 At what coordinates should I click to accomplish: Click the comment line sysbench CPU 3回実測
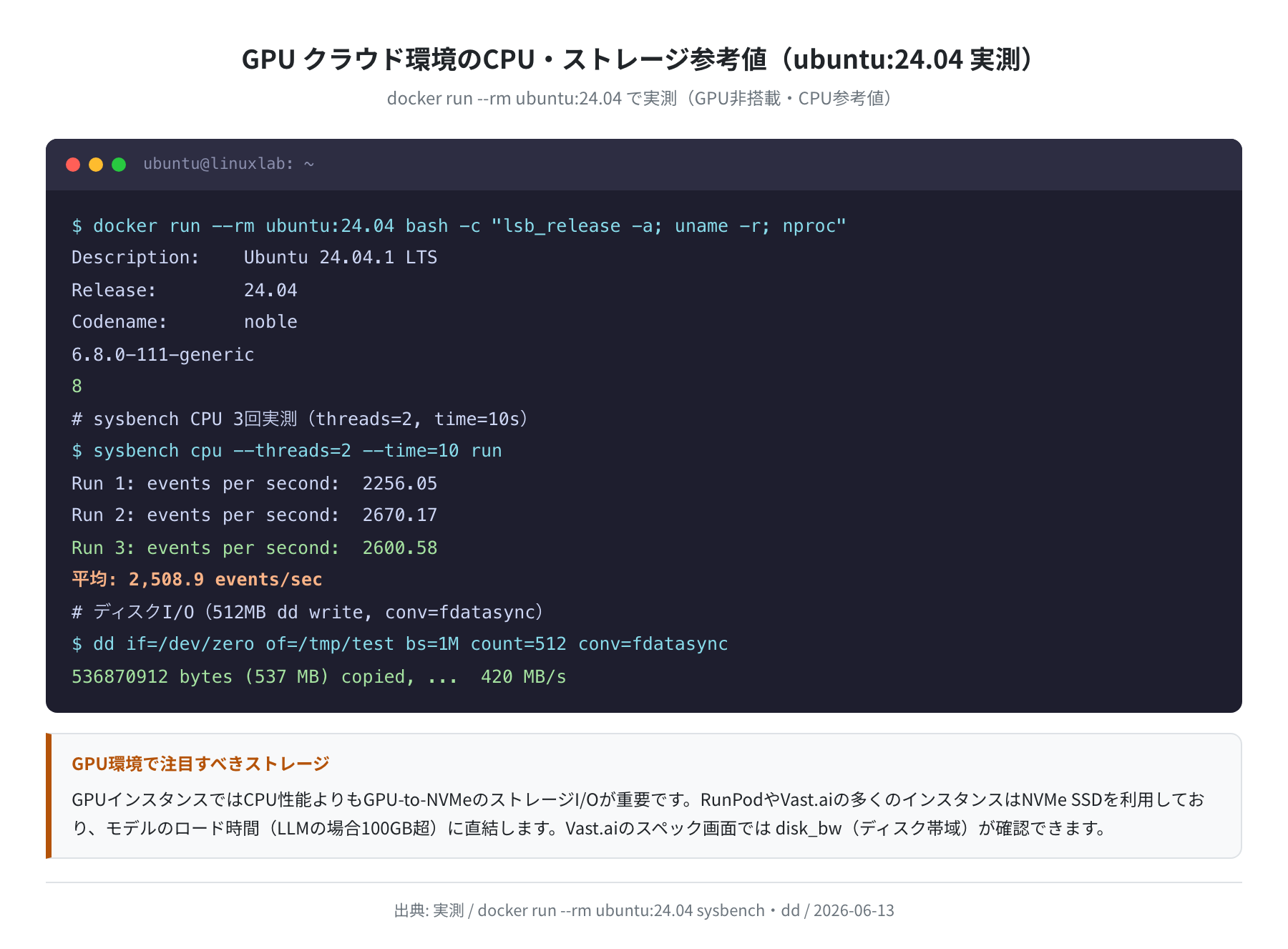pos(302,419)
